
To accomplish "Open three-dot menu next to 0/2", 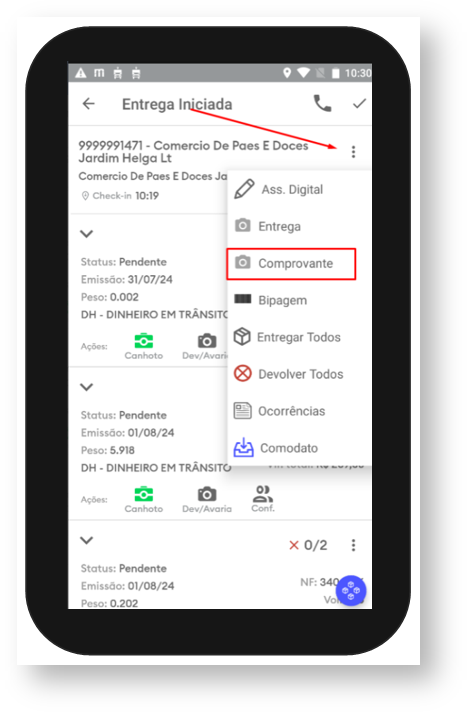I will pyautogui.click(x=353, y=545).
